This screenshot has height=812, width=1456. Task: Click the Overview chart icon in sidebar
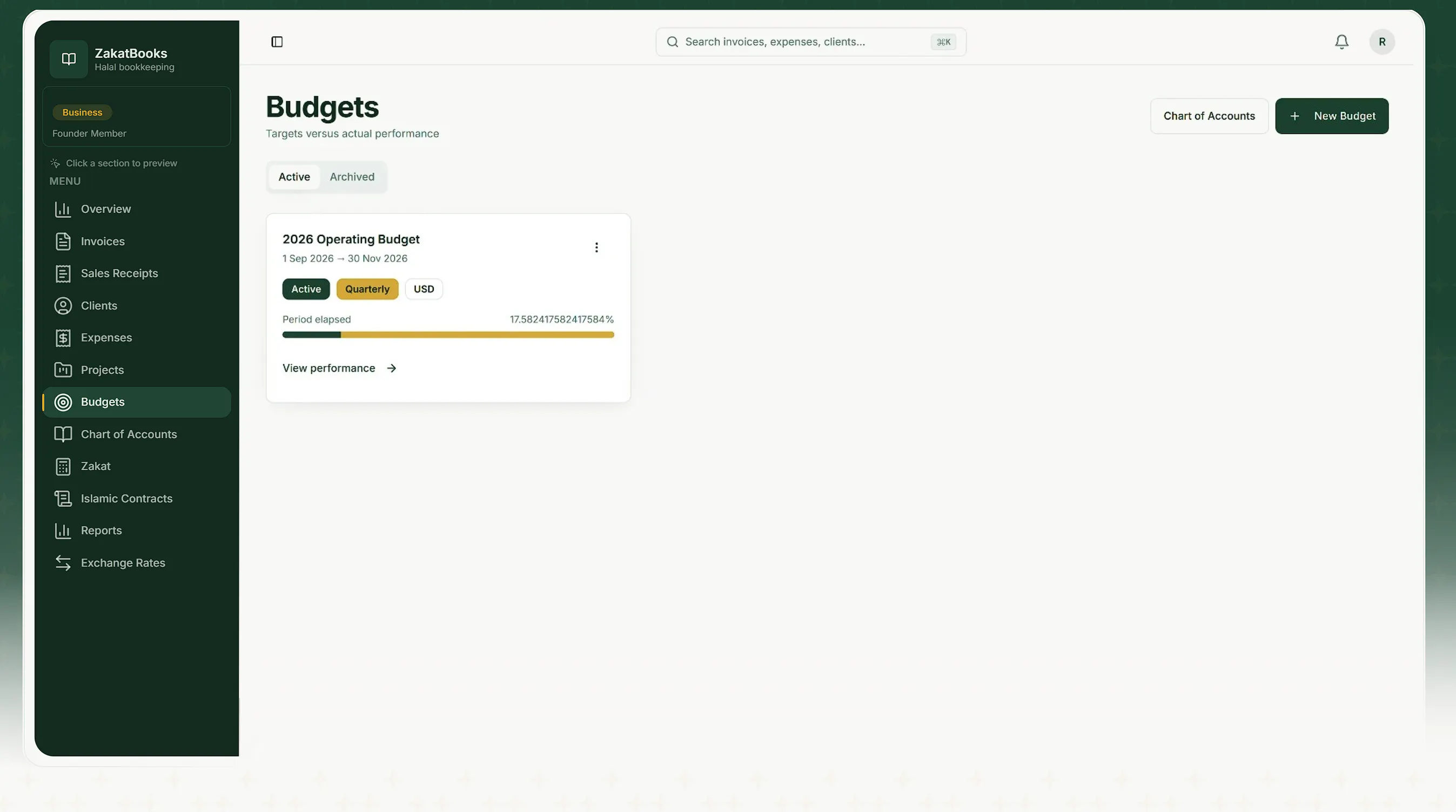point(63,209)
